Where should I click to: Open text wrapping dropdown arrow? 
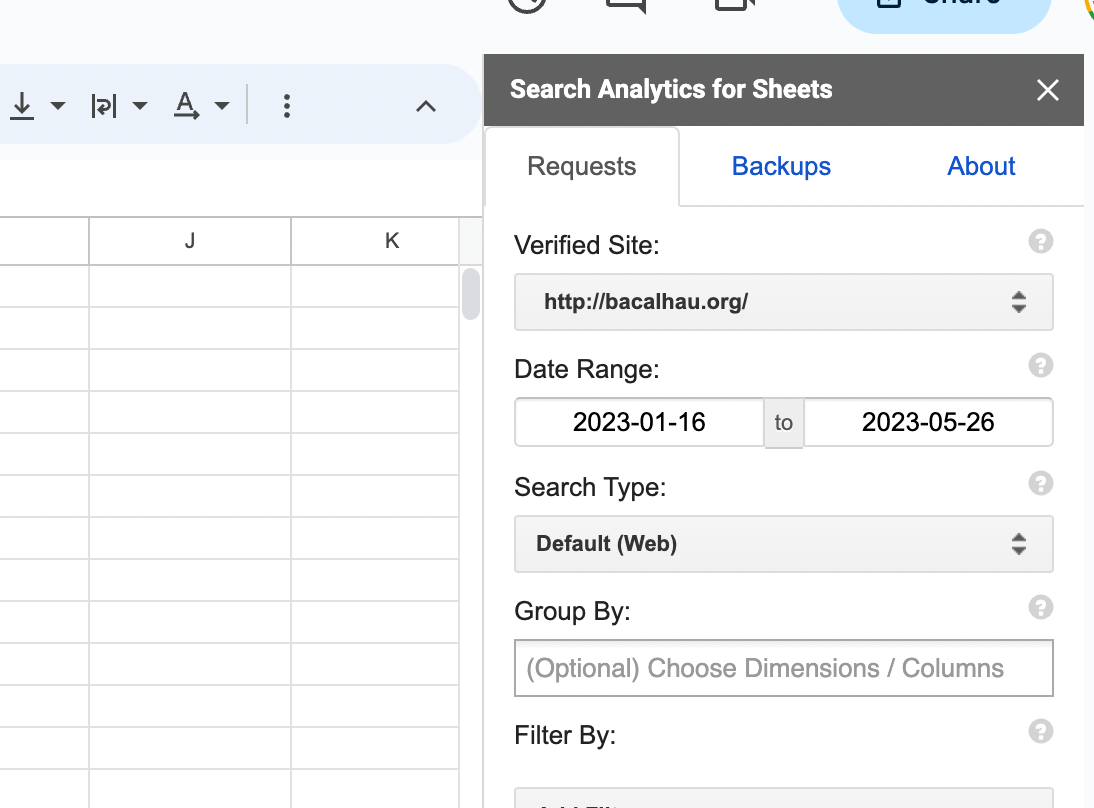[x=140, y=106]
